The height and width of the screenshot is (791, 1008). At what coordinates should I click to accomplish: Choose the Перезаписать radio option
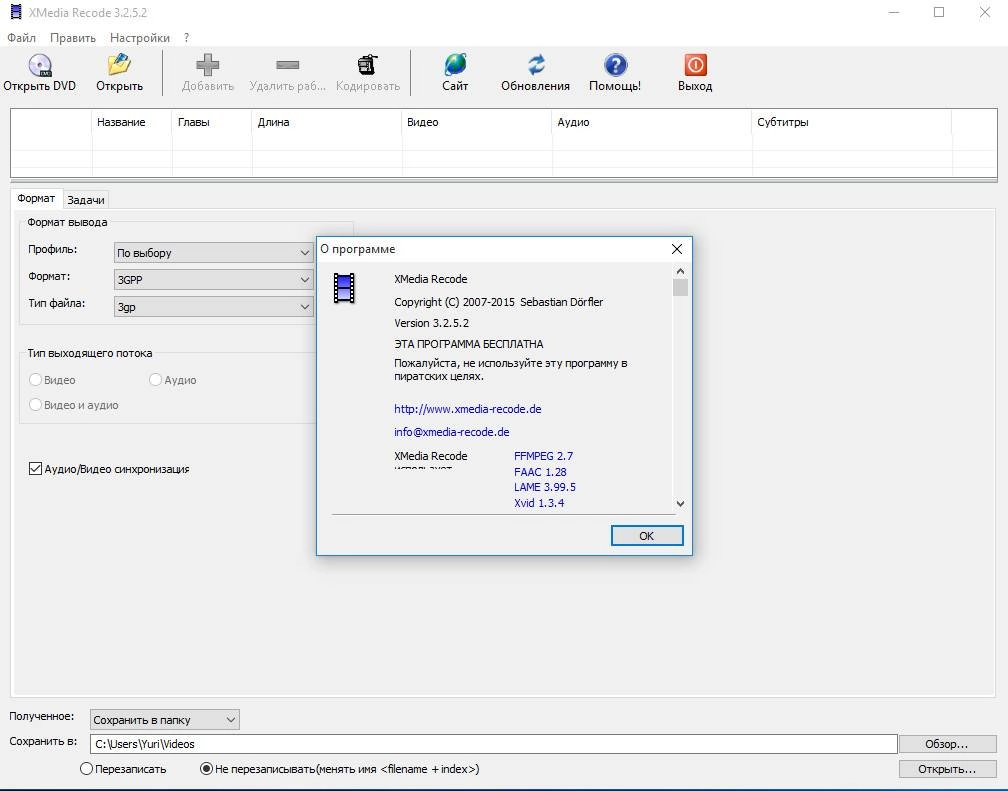pos(86,769)
